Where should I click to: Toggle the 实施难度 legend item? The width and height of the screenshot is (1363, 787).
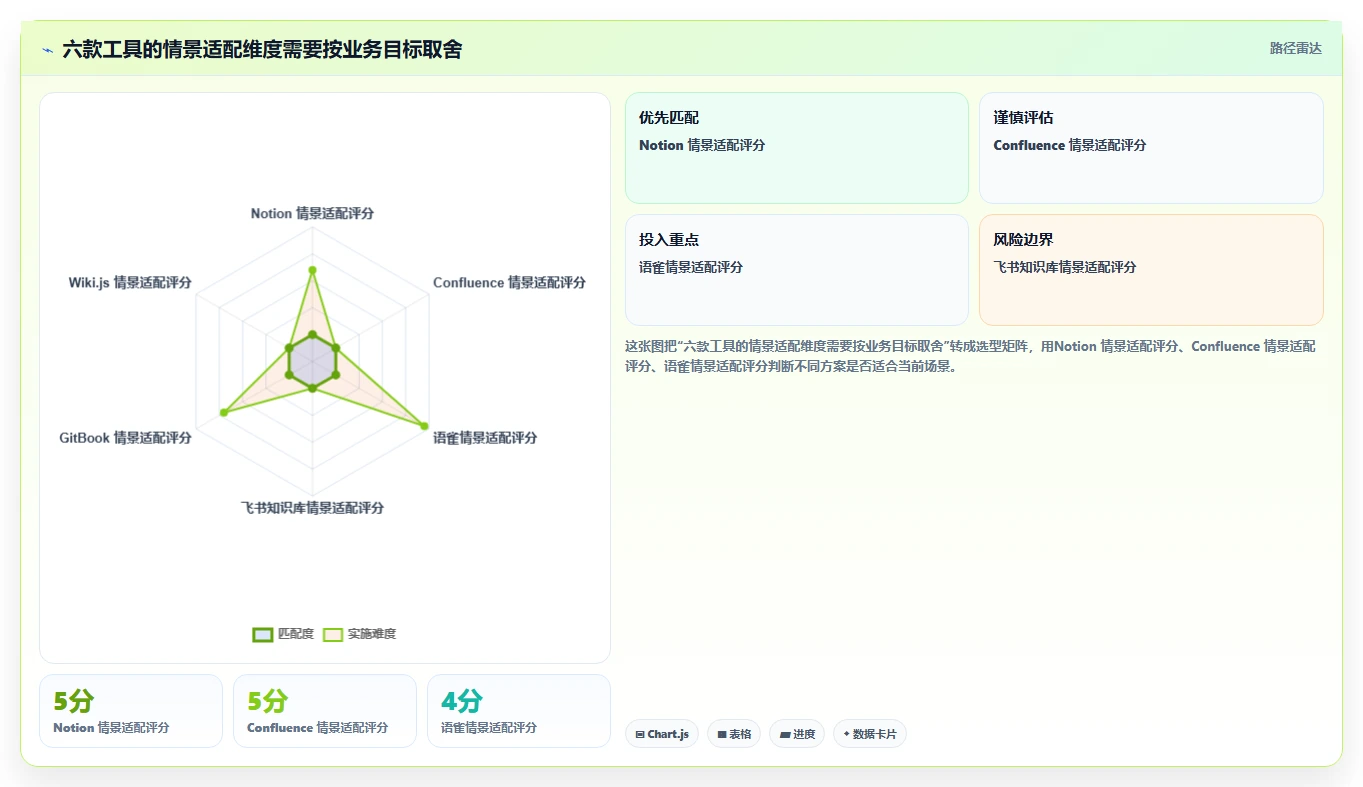[360, 634]
